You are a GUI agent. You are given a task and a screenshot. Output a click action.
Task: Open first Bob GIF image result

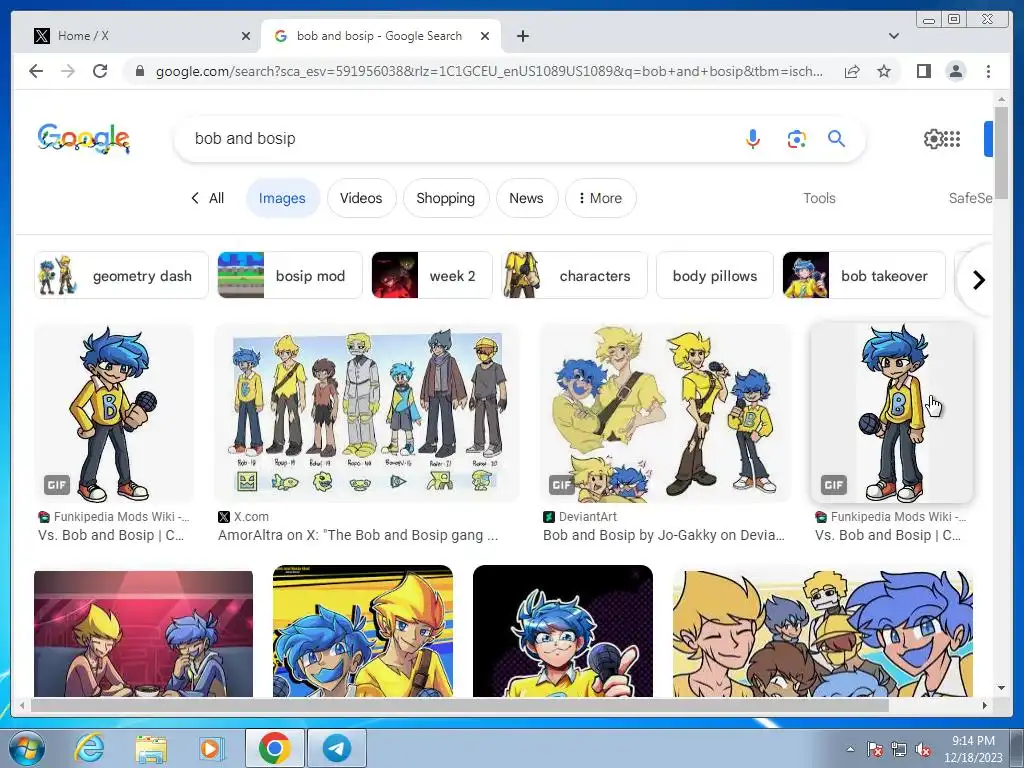click(114, 413)
